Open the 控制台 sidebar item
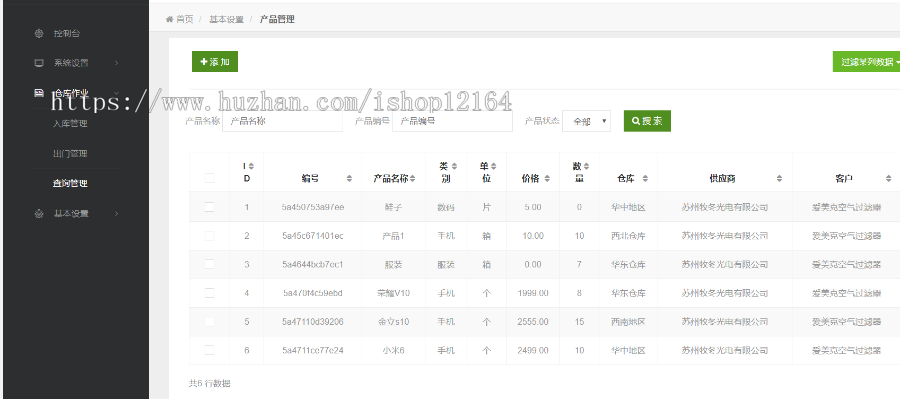 (67, 33)
